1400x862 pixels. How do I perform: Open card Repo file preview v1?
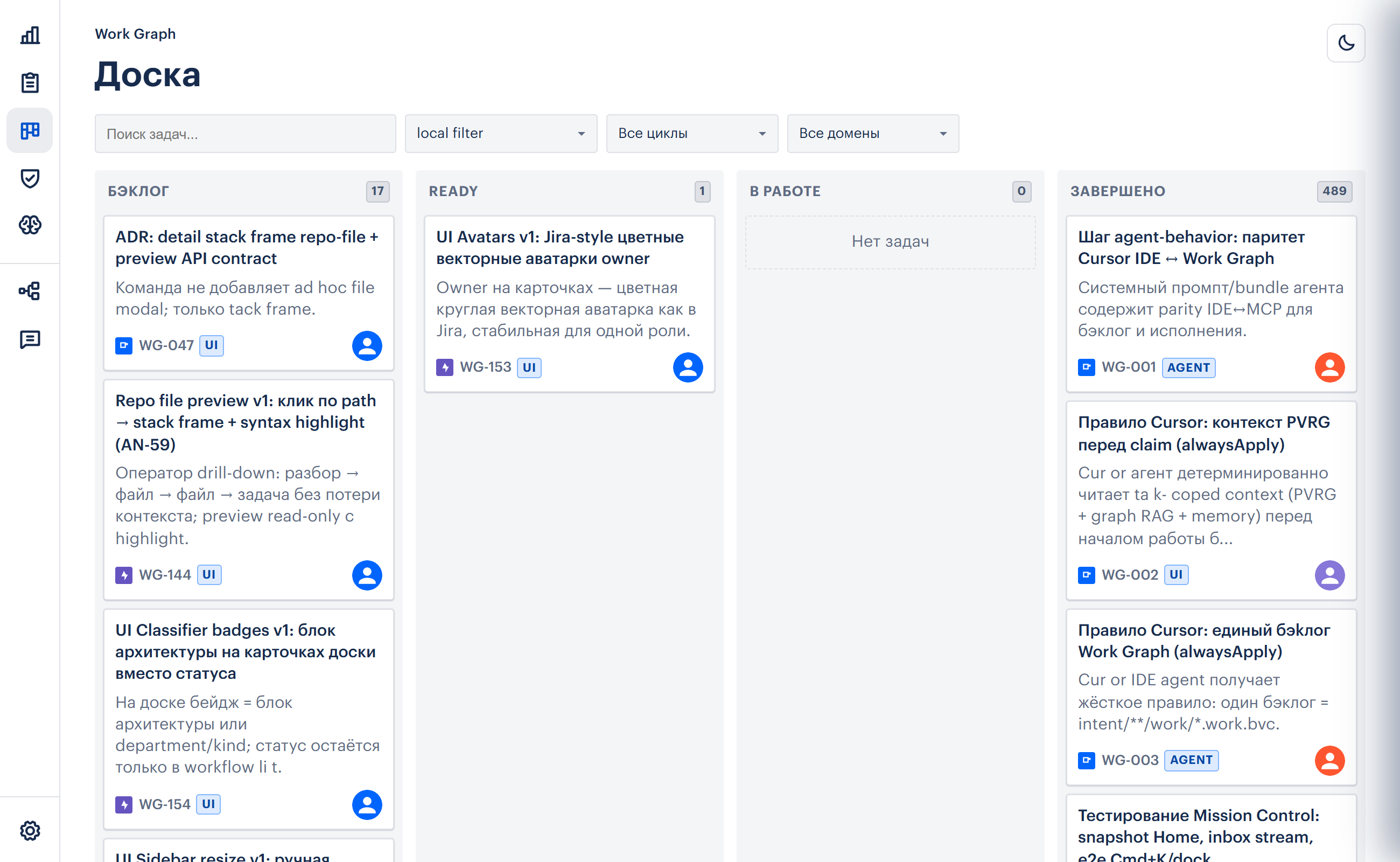(248, 490)
